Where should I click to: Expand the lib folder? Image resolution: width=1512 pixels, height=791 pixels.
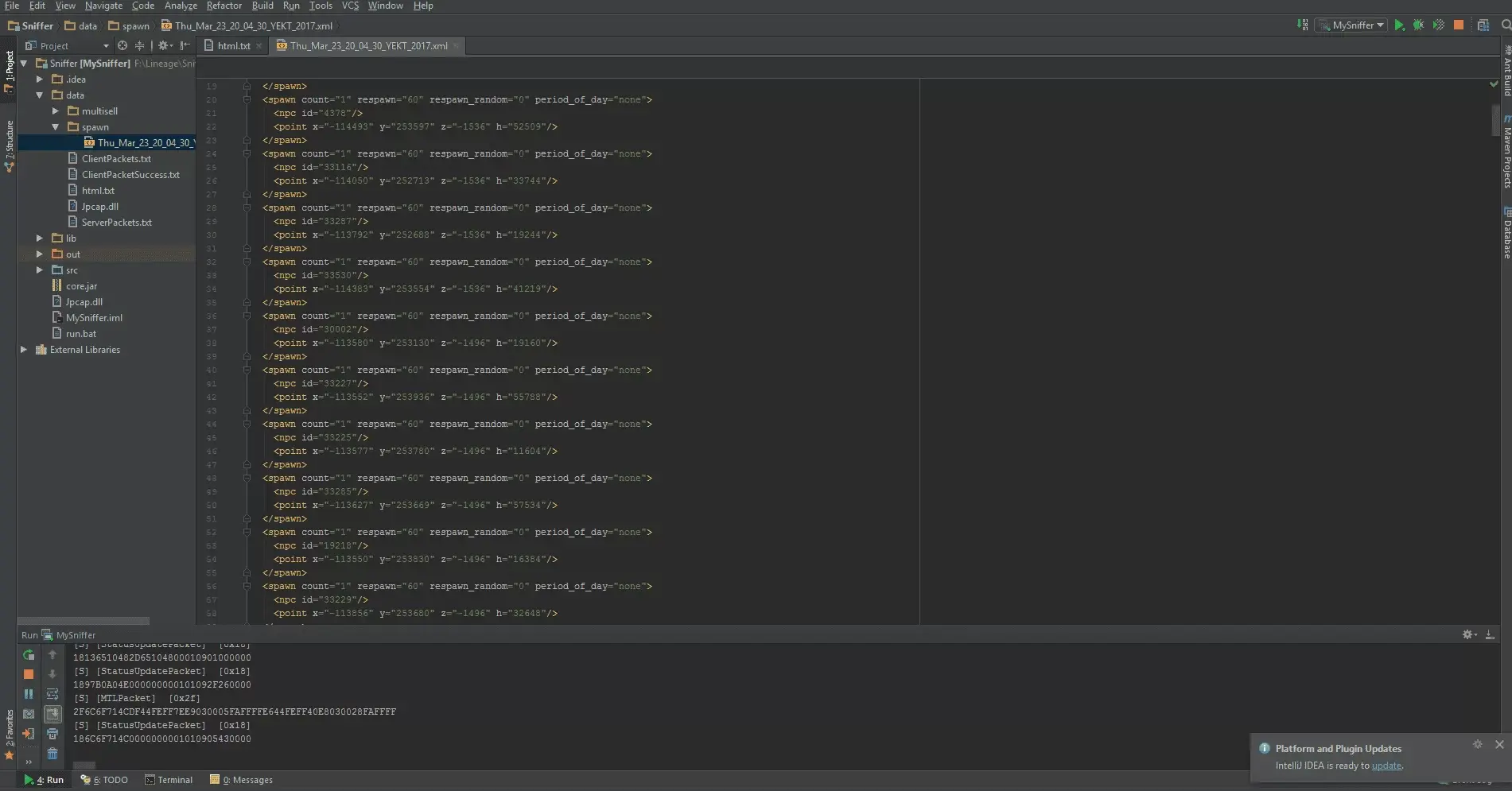[x=40, y=238]
